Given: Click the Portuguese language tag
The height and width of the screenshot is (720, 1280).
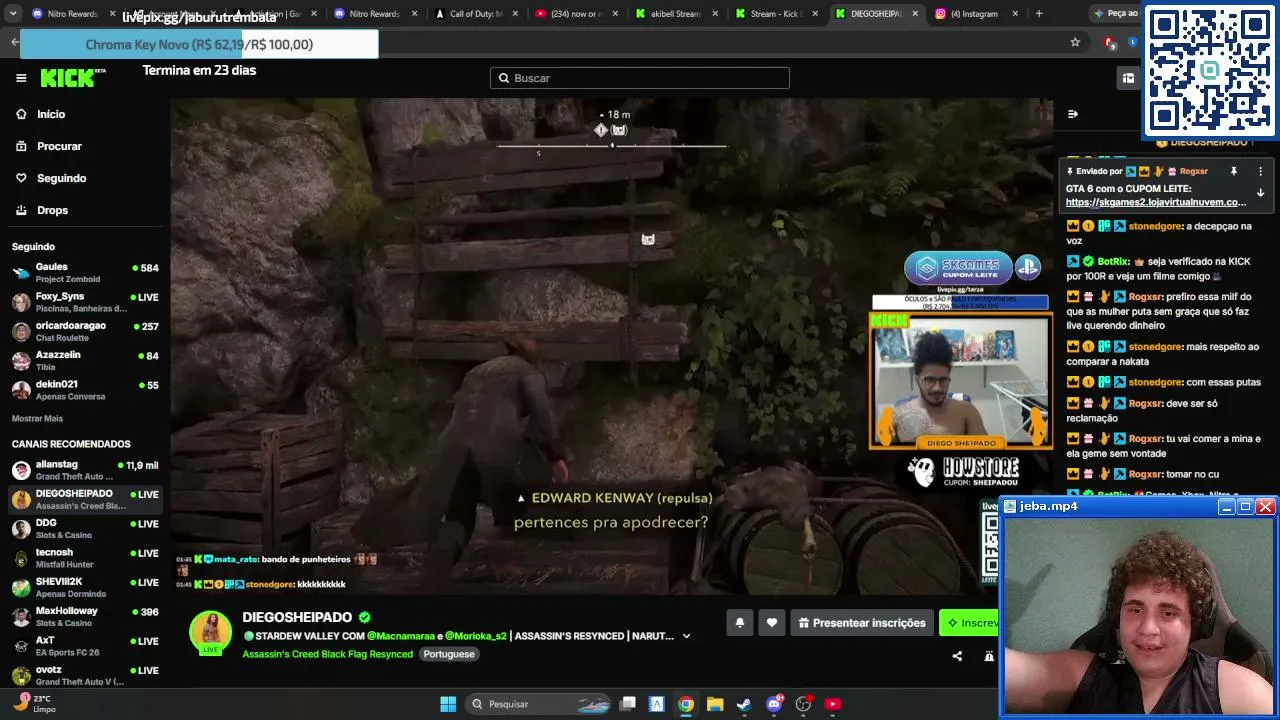Looking at the screenshot, I should (449, 654).
